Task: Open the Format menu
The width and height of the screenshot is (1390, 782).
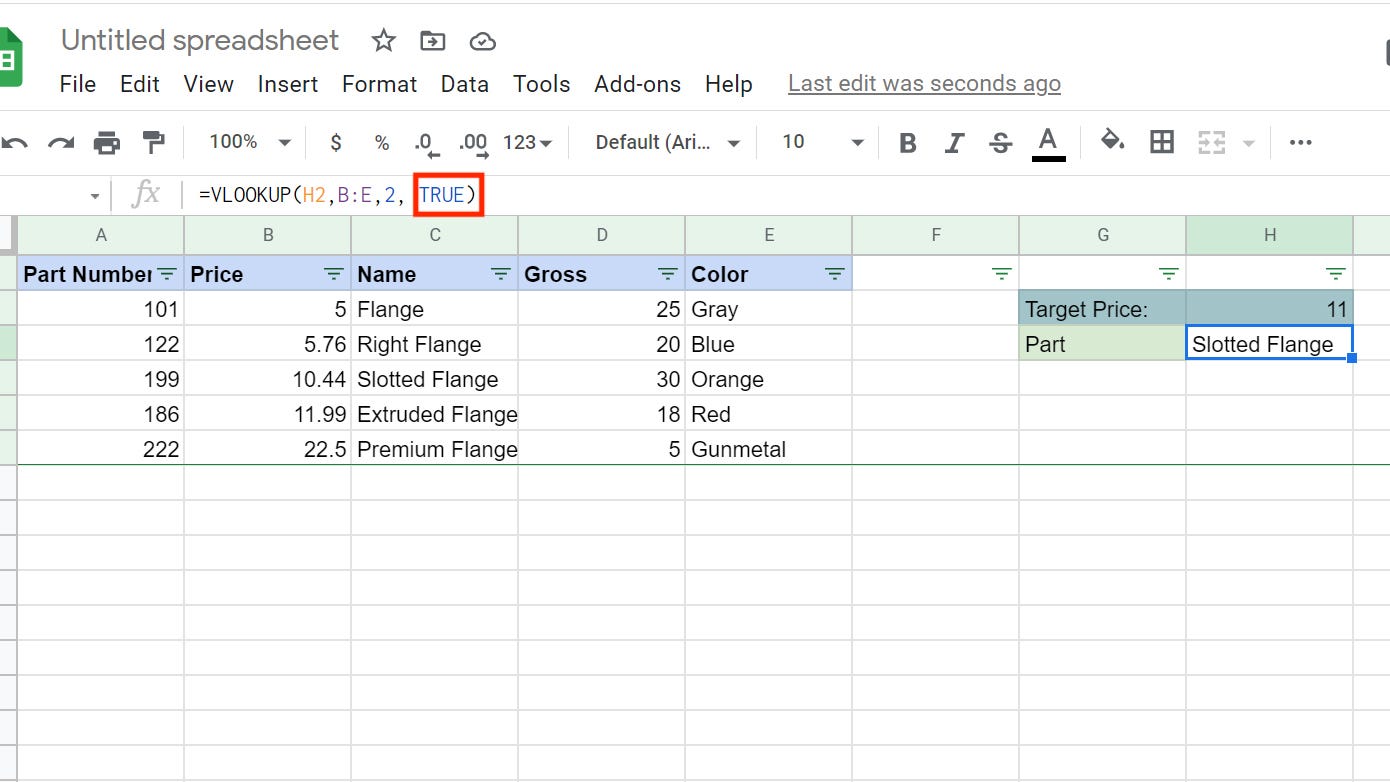Action: pos(379,84)
